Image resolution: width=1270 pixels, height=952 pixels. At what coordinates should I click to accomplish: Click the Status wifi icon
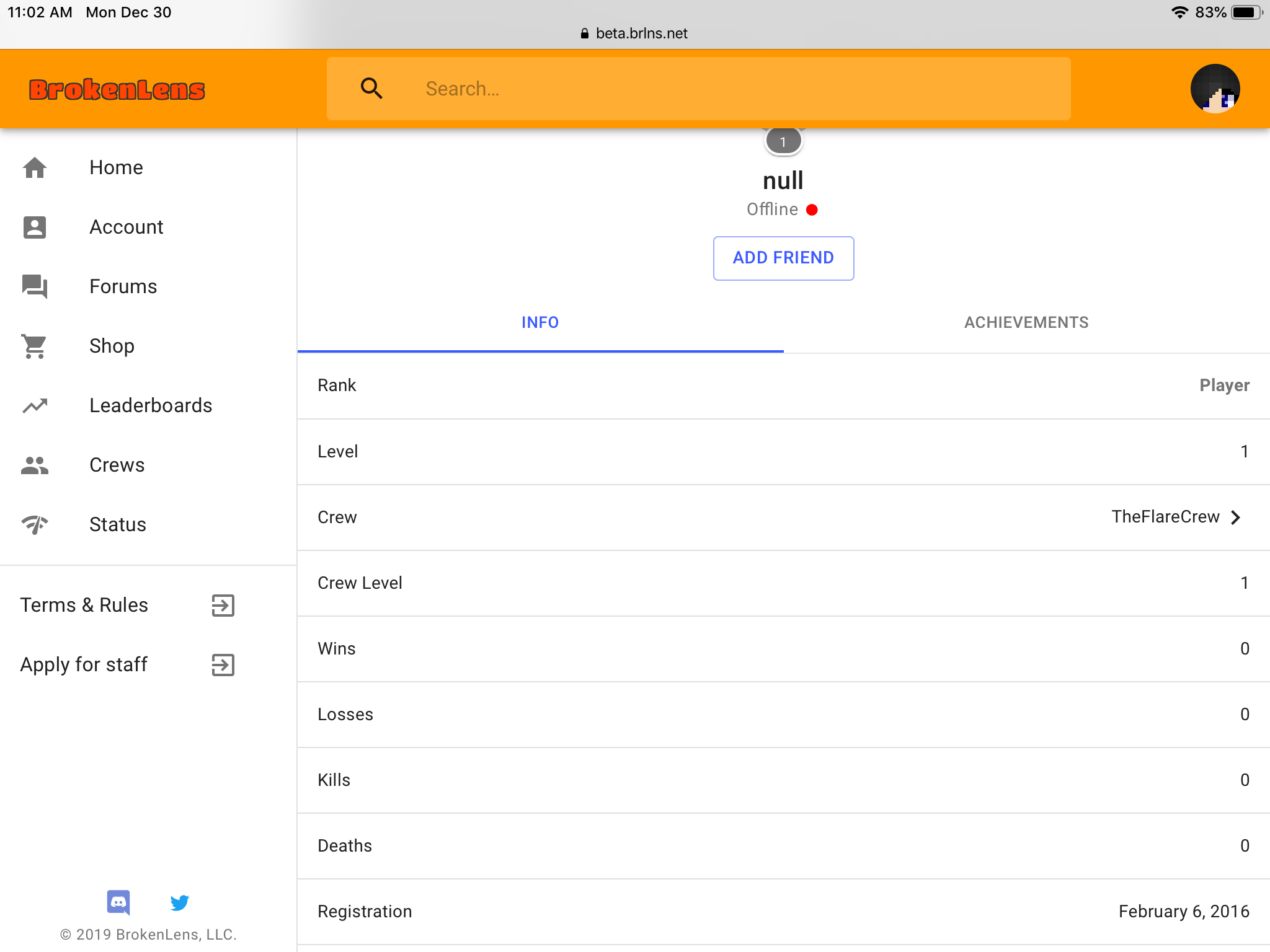coord(35,524)
